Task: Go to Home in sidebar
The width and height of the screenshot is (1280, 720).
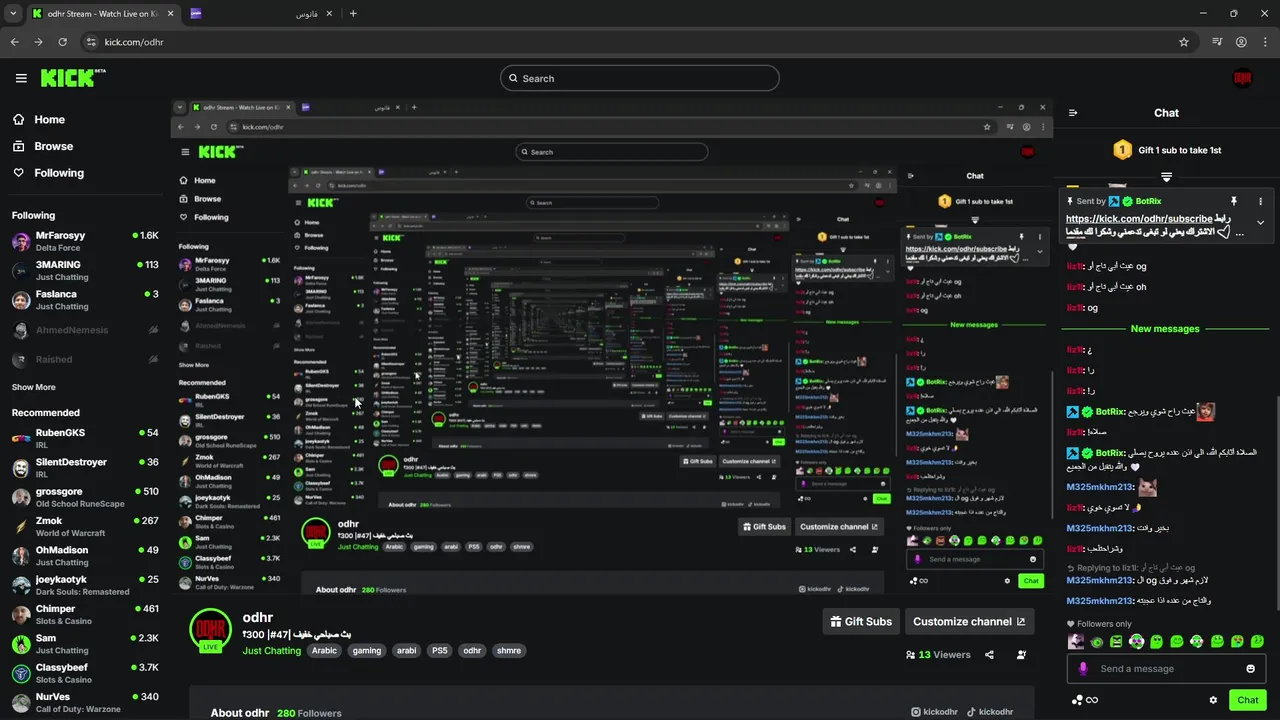Action: [39, 119]
